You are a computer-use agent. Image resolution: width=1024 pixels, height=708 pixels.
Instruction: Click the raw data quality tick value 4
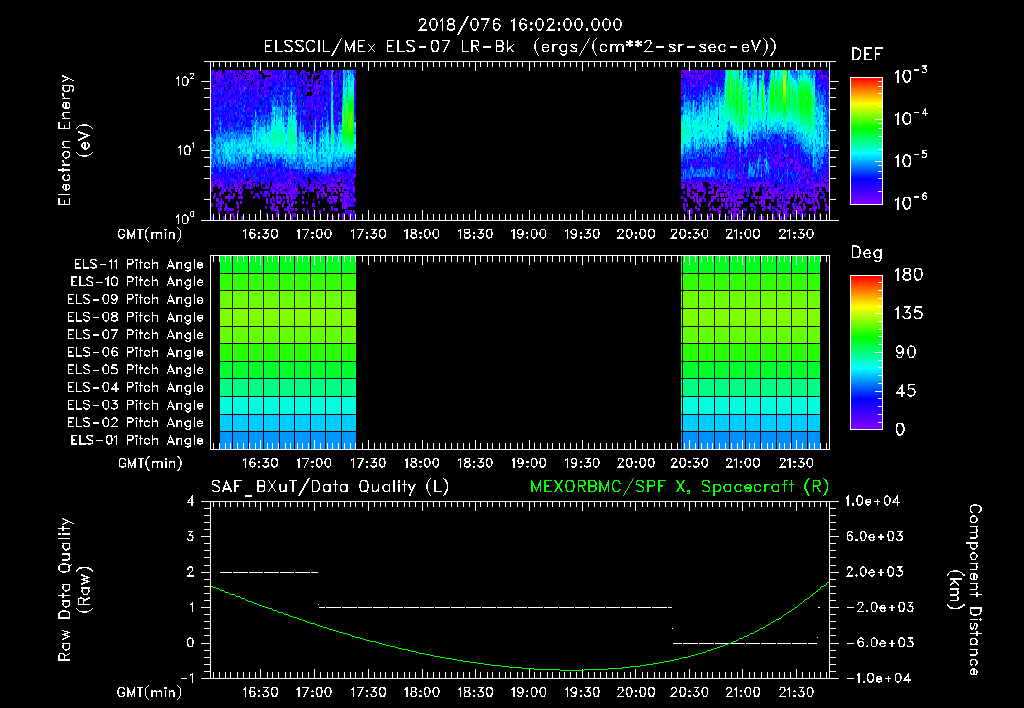click(190, 501)
